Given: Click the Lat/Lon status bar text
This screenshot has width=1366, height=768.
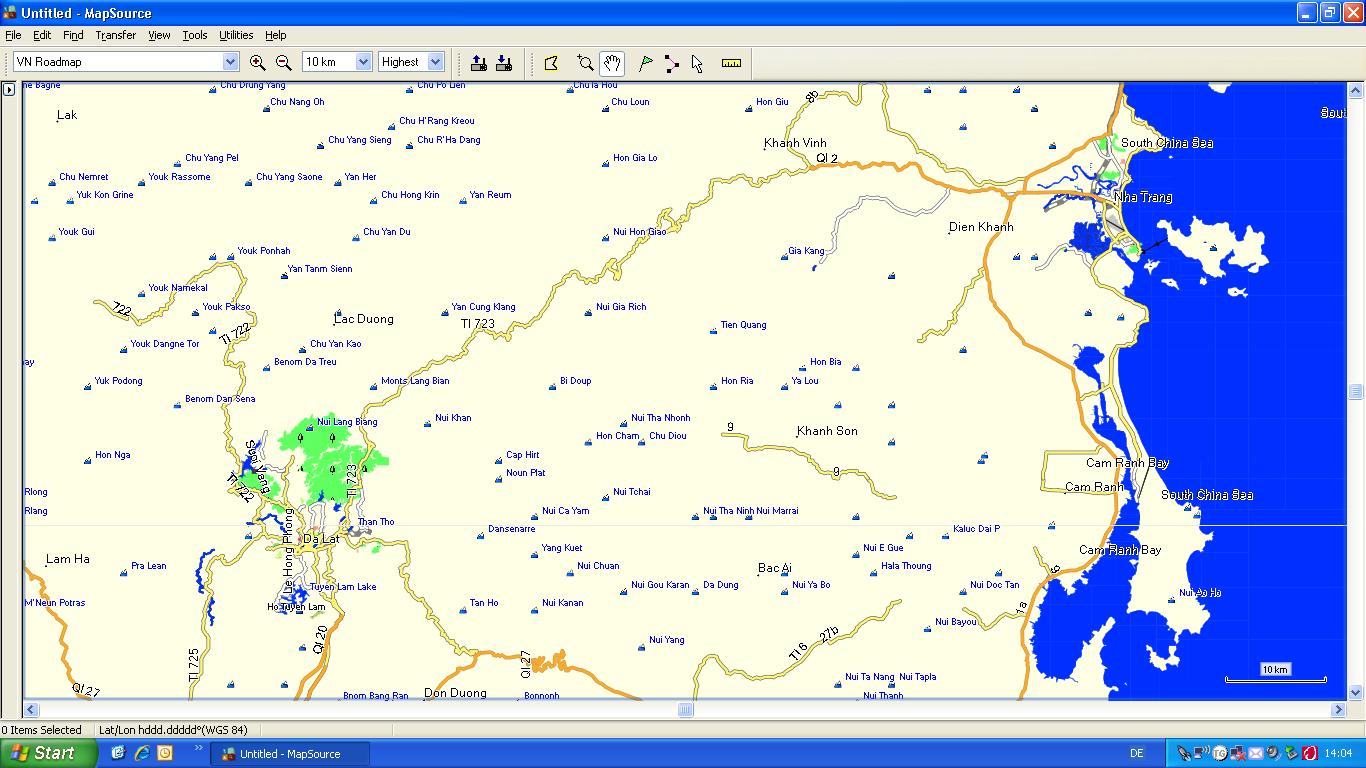Looking at the screenshot, I should click(173, 730).
